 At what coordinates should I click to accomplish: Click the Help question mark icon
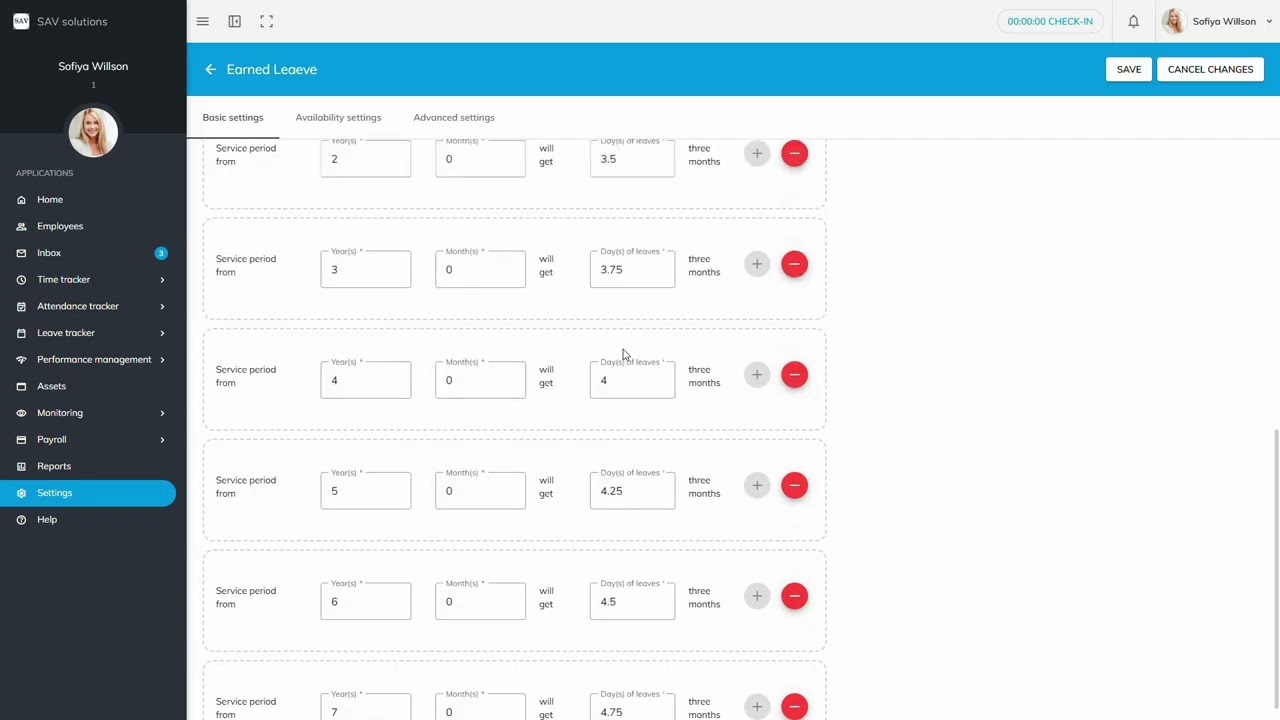point(21,520)
